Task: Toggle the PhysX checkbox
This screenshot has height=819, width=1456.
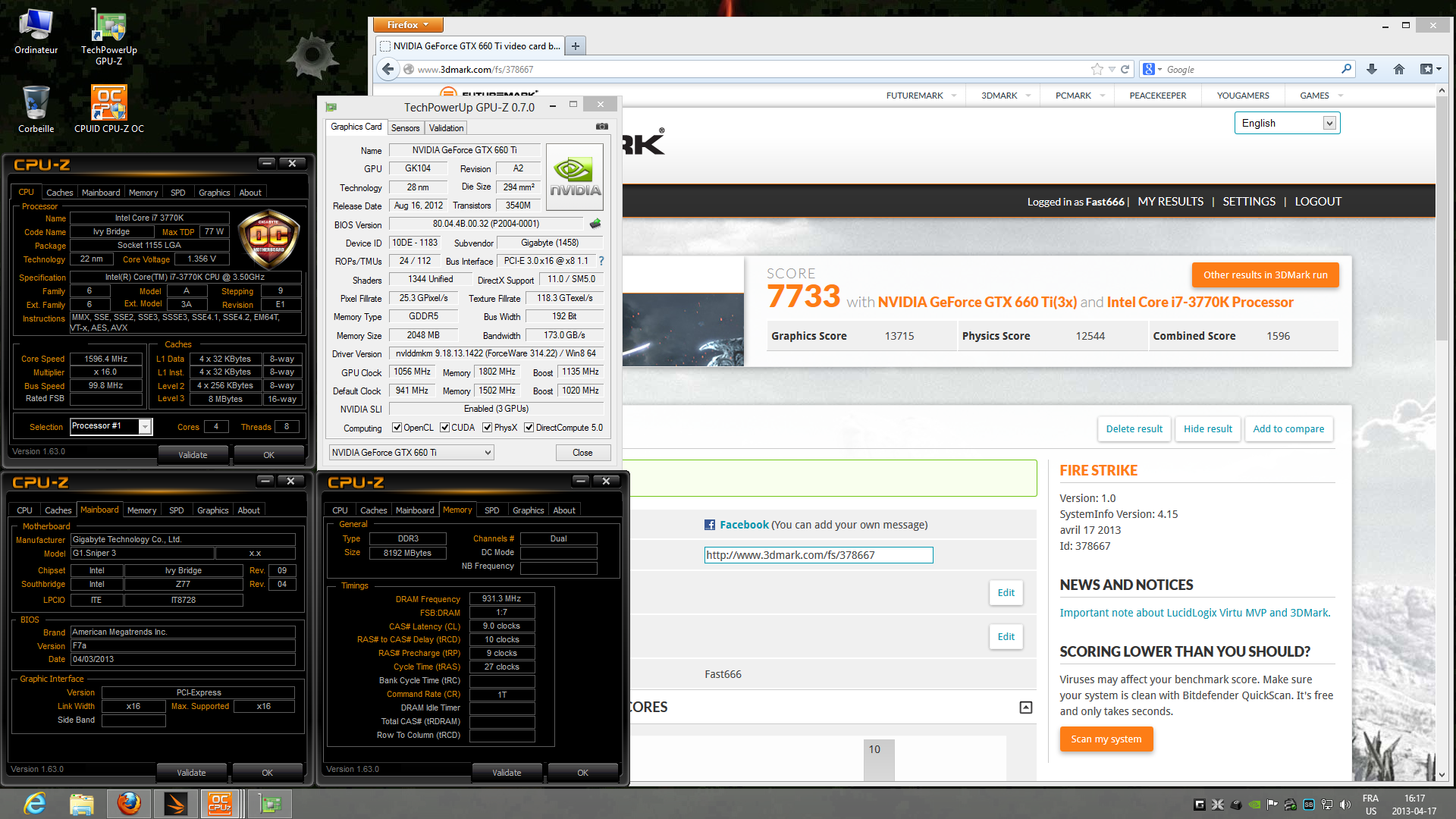Action: pyautogui.click(x=487, y=428)
